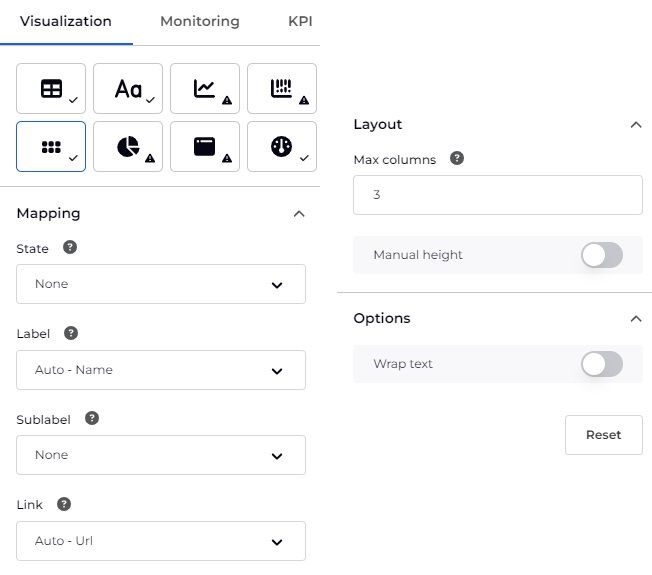Open the Label help tooltip icon
Screen dimensions: 652x575
coord(71,333)
